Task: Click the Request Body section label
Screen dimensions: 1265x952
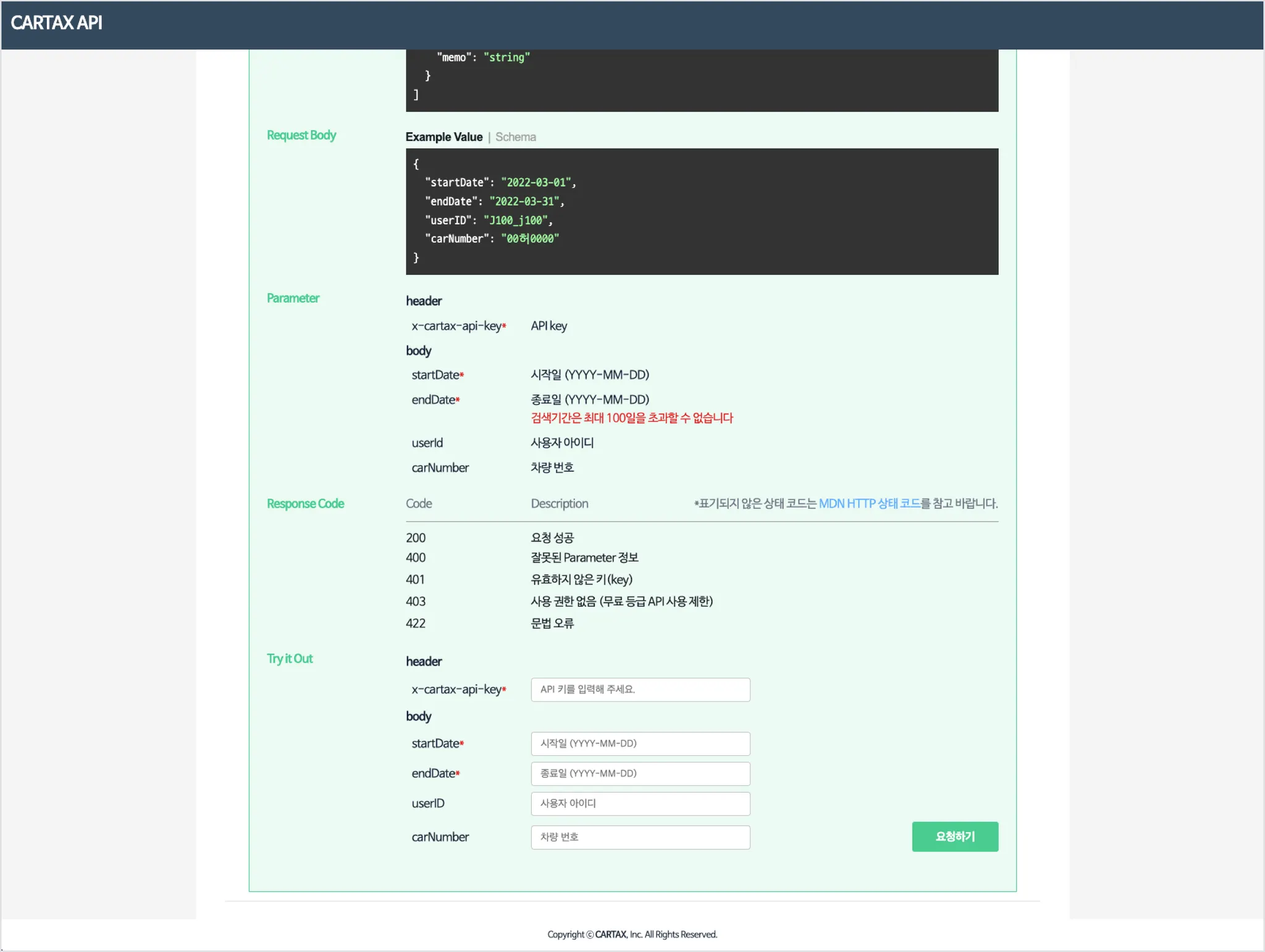Action: (301, 135)
